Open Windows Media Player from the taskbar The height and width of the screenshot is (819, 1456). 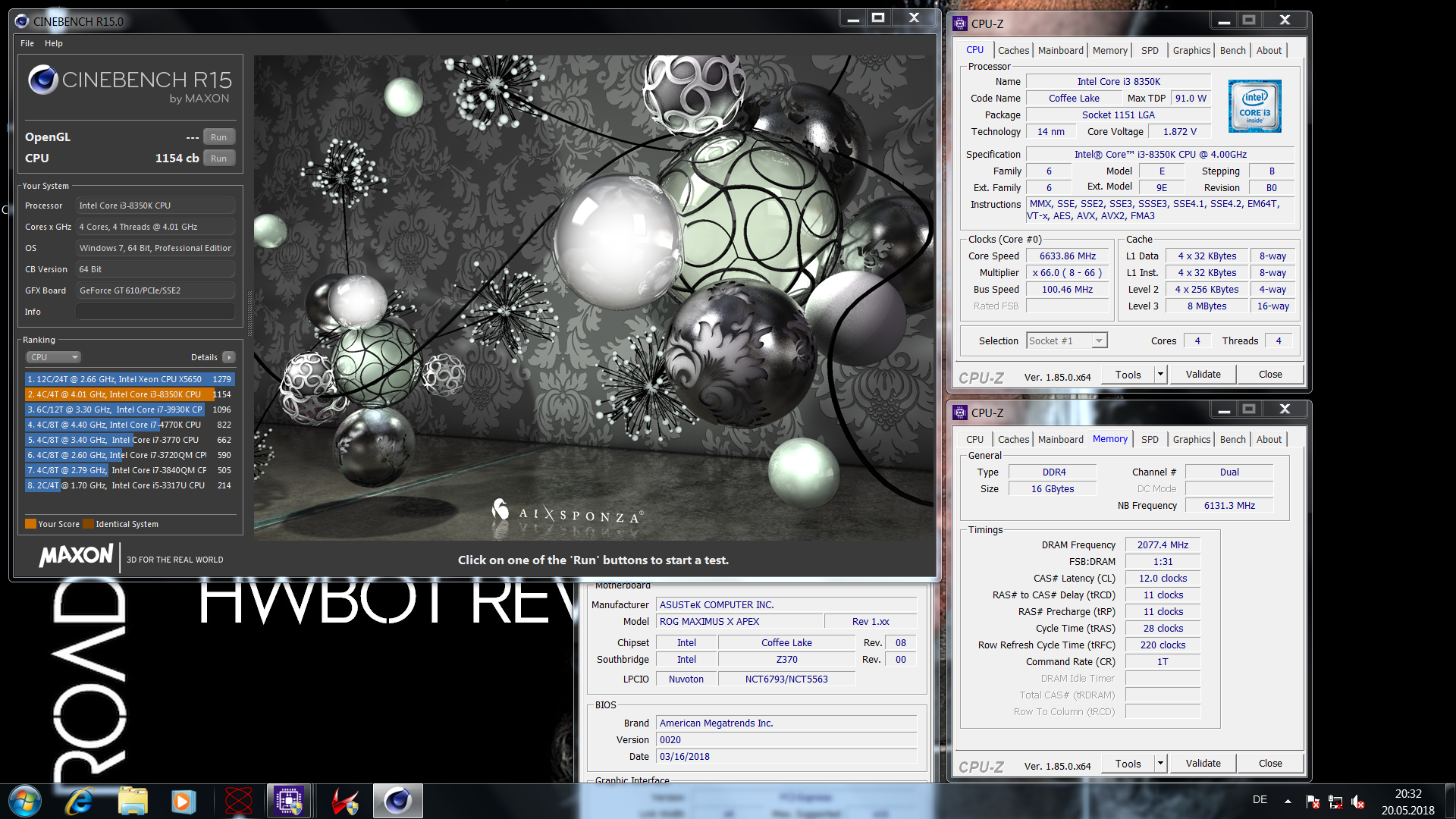[x=184, y=801]
